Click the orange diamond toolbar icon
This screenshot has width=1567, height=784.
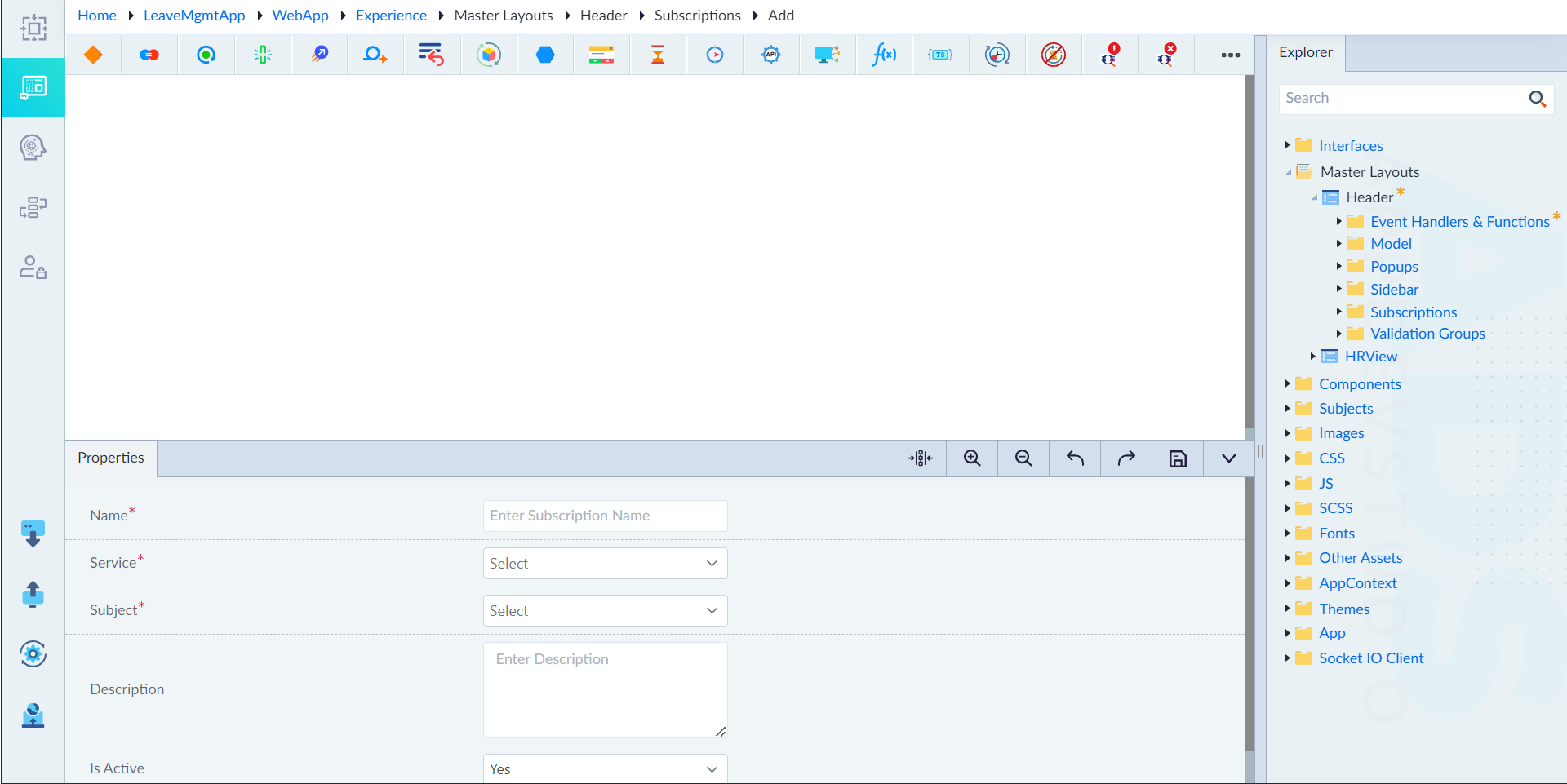93,55
